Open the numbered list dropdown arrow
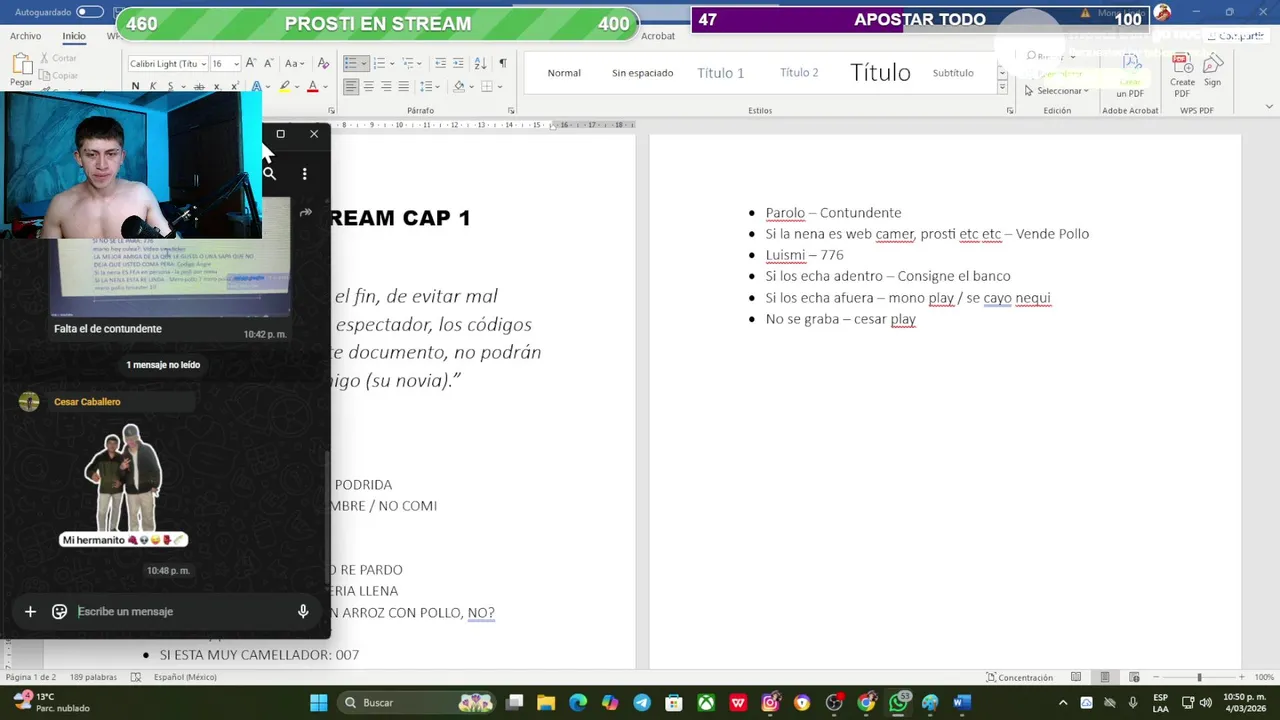This screenshot has width=1280, height=720. click(391, 63)
